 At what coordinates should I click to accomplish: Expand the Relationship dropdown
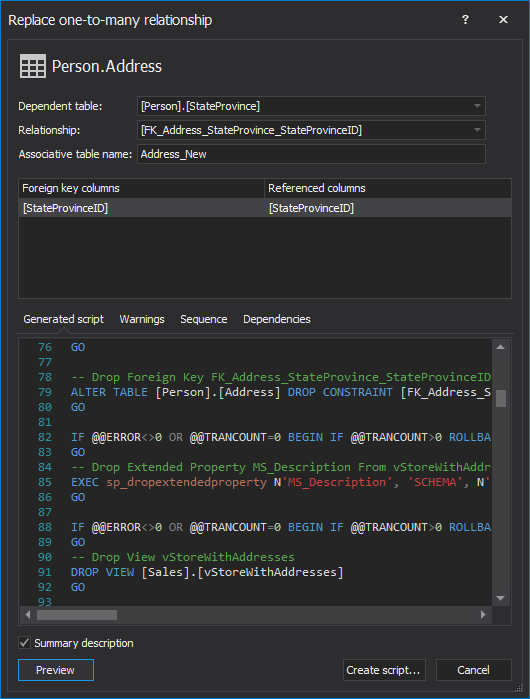[x=477, y=130]
